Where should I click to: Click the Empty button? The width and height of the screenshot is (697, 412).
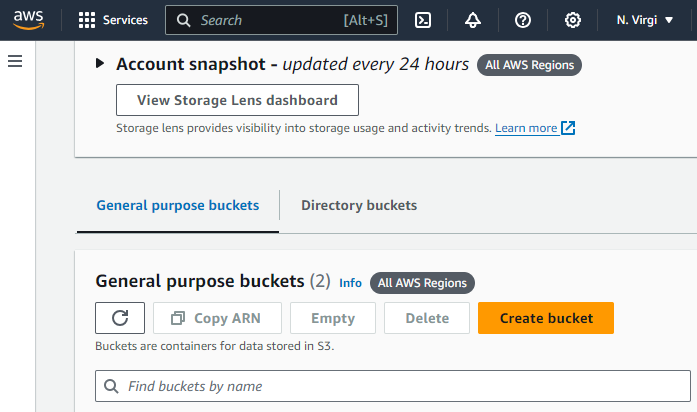coord(333,318)
